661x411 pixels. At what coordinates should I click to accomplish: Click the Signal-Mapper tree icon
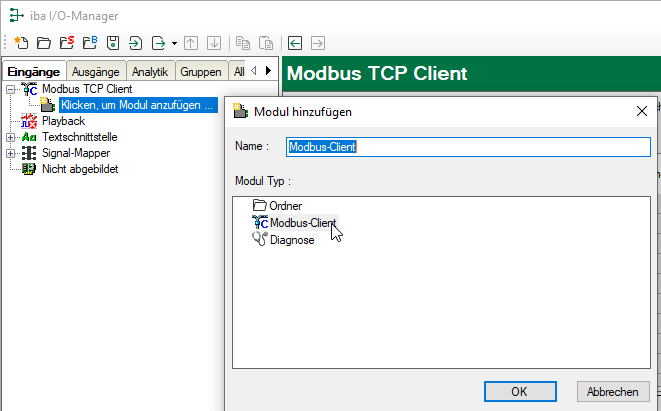29,153
